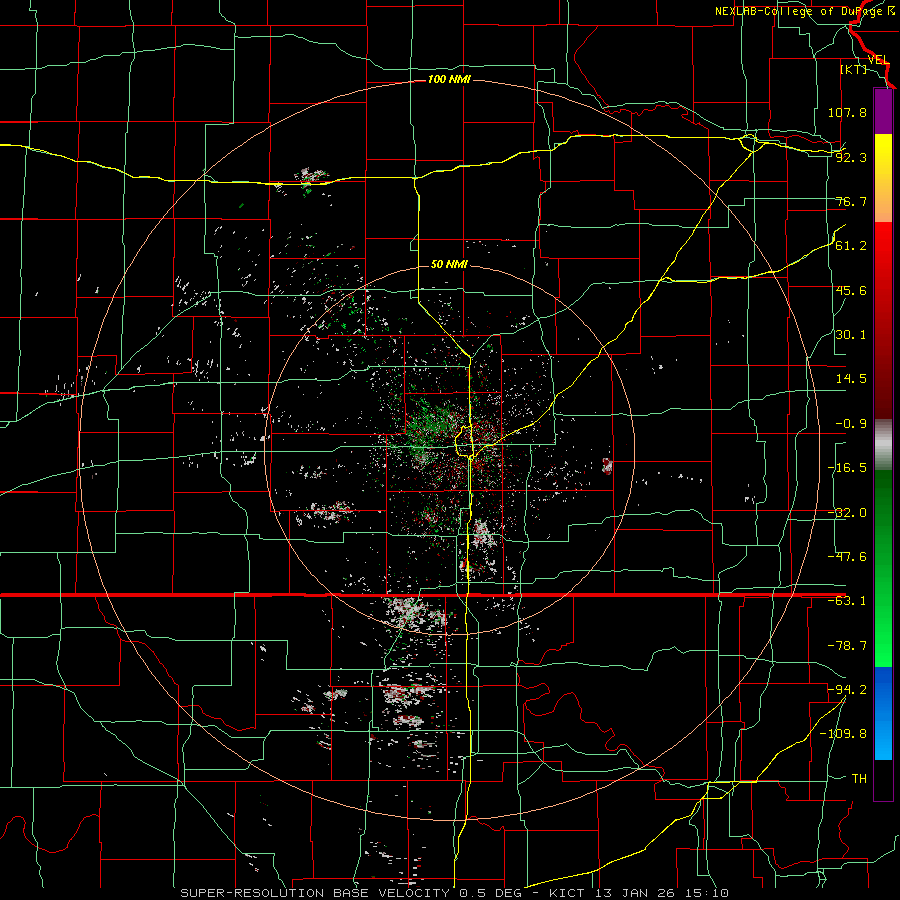Select the -47.6 legend value
The image size is (900, 900).
click(847, 557)
